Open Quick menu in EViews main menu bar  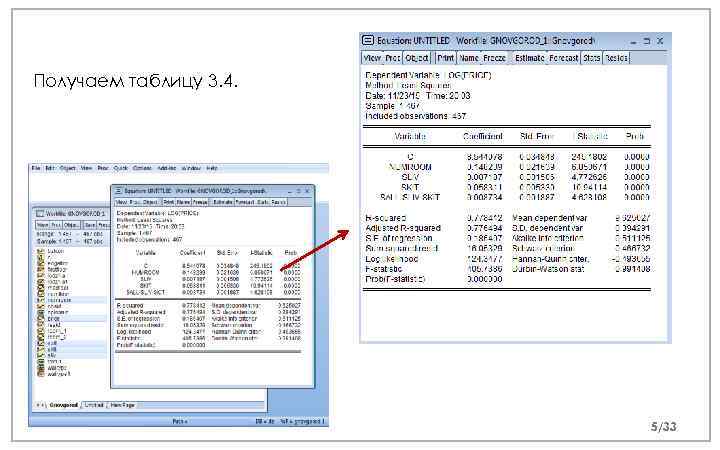[120, 168]
